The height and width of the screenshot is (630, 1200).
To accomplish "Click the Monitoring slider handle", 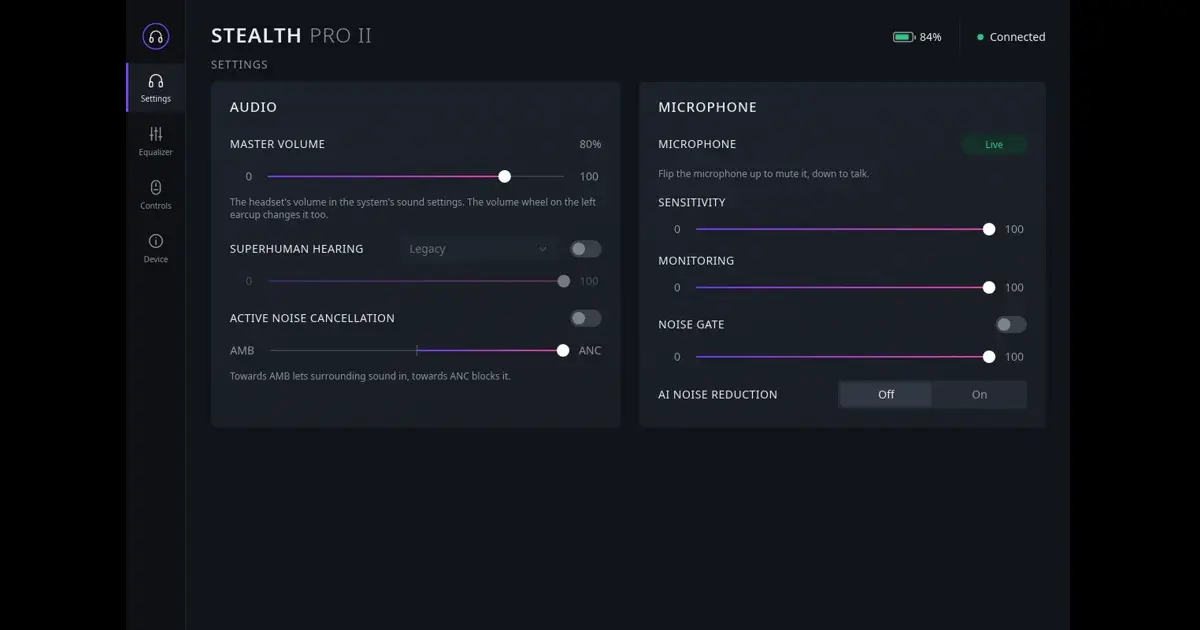I will (989, 287).
